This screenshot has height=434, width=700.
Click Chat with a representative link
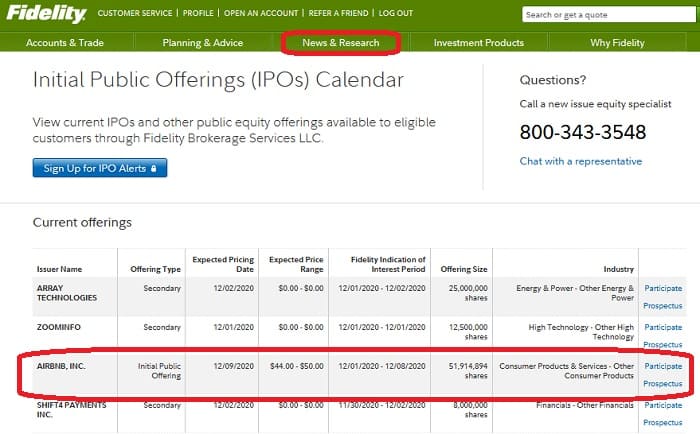(581, 161)
